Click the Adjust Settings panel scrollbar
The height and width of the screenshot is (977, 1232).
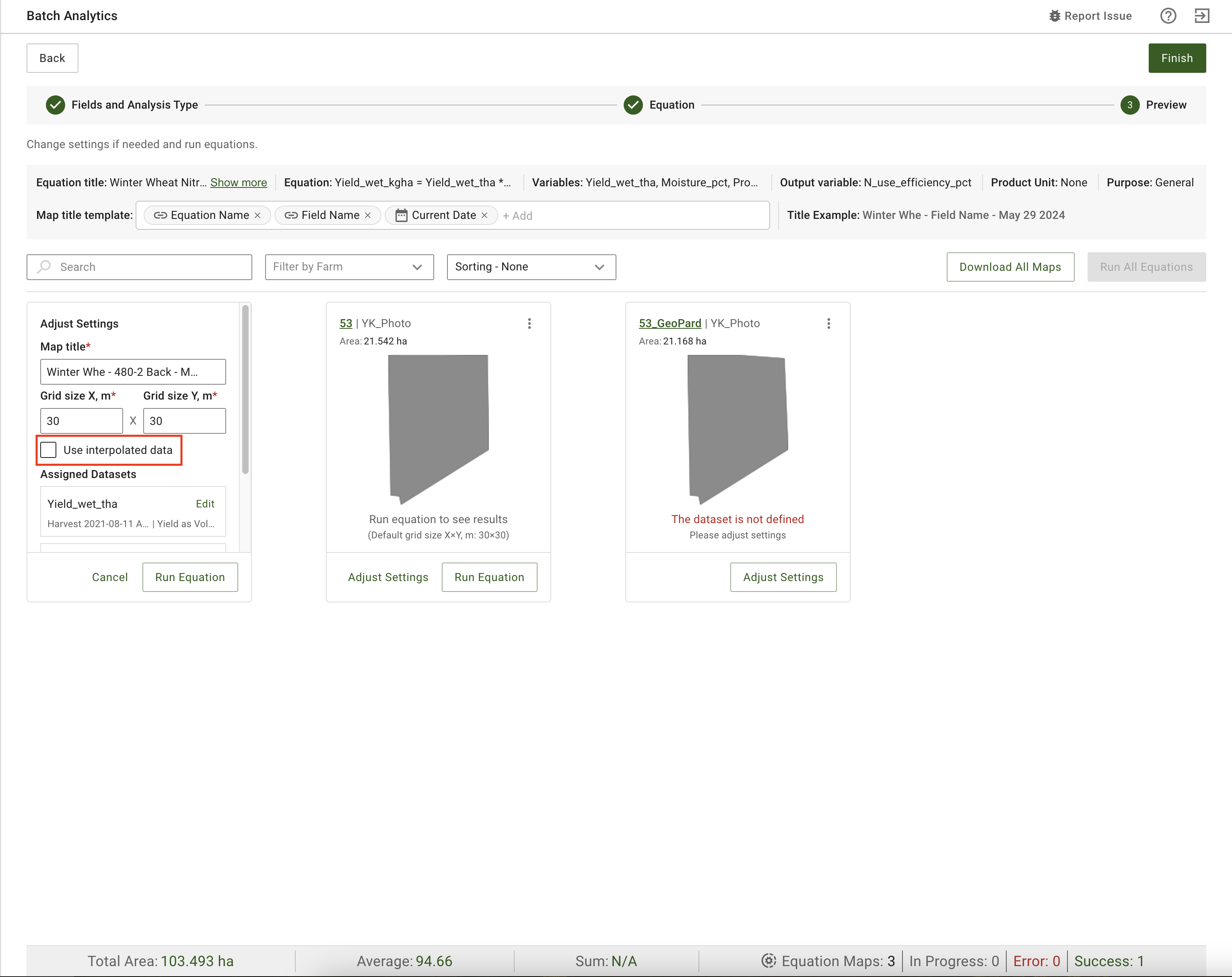click(x=245, y=389)
